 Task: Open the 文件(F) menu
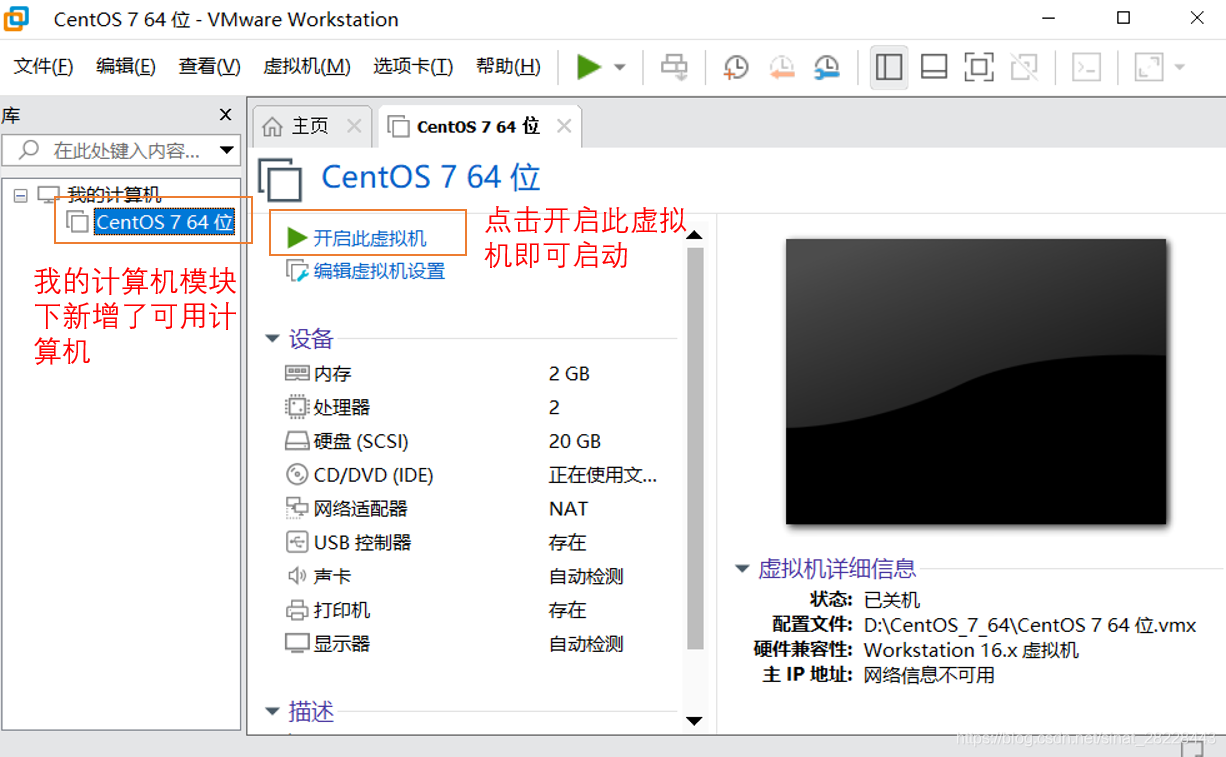(44, 66)
